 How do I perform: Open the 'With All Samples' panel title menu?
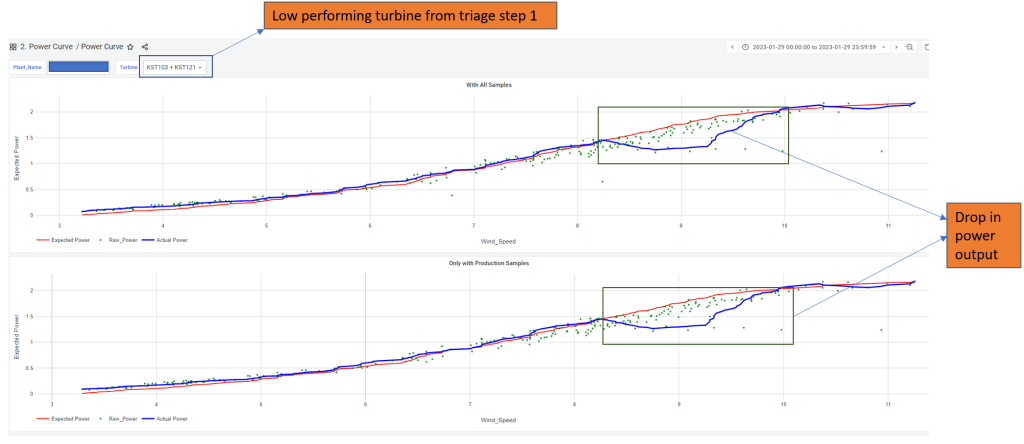pos(469,85)
